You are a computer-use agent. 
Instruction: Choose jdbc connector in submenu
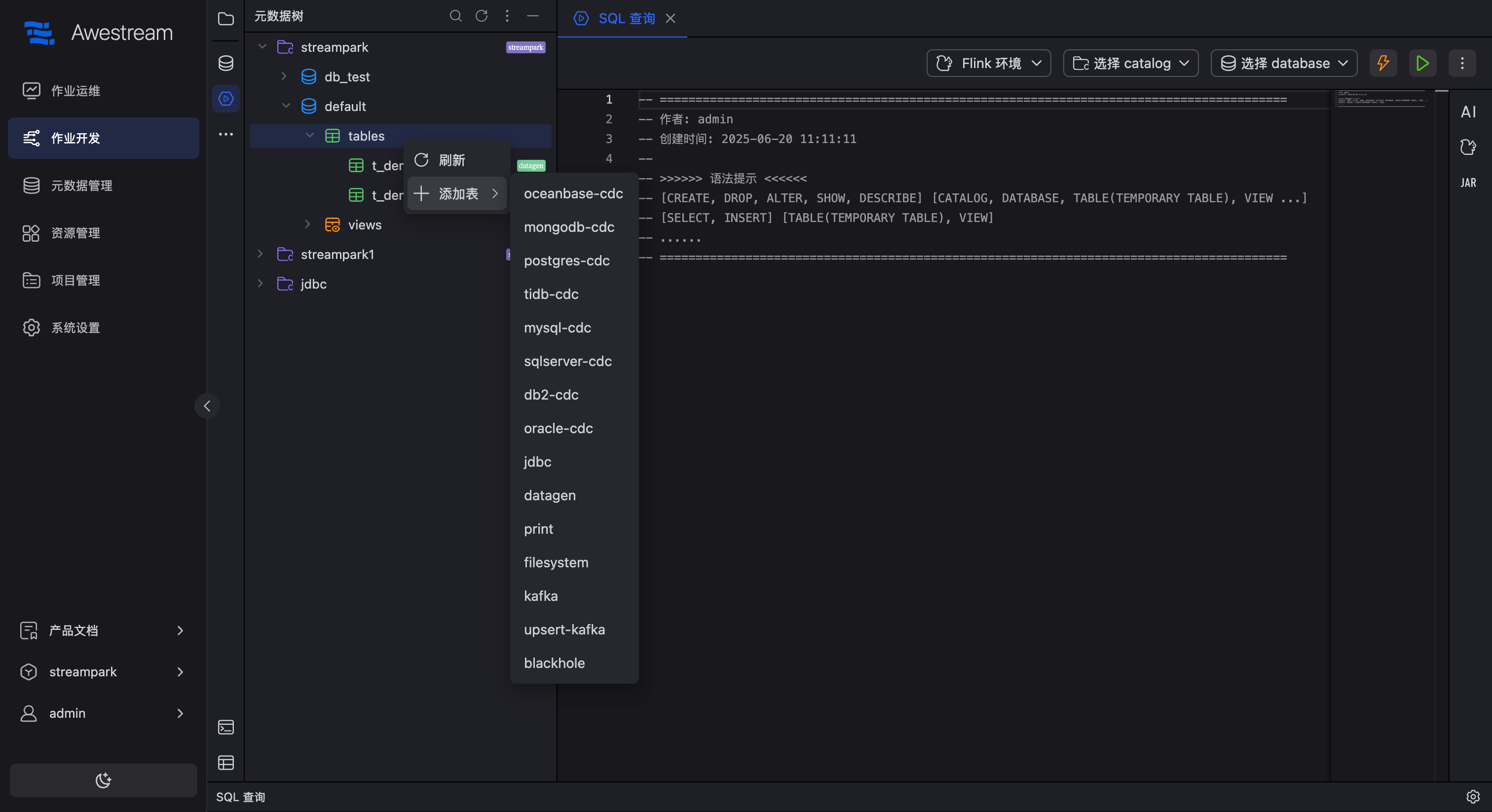pyautogui.click(x=574, y=462)
